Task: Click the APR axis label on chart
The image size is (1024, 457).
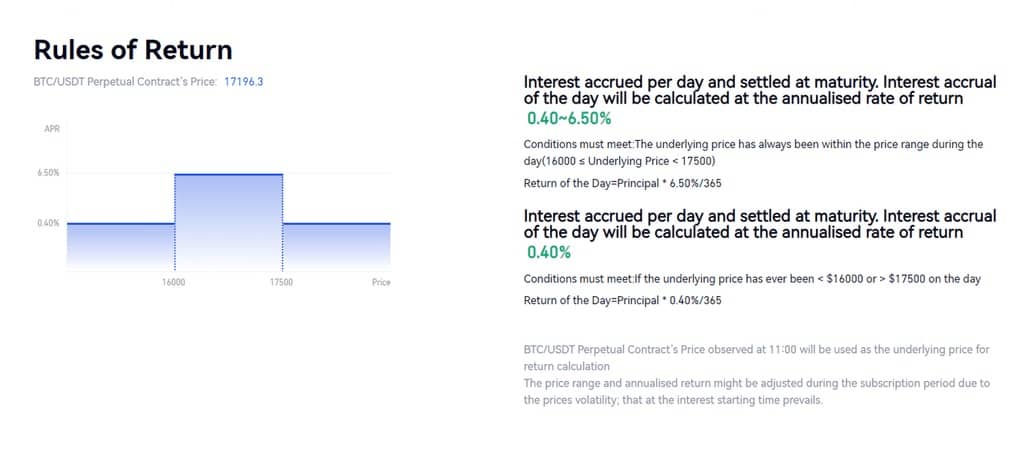Action: coord(52,129)
